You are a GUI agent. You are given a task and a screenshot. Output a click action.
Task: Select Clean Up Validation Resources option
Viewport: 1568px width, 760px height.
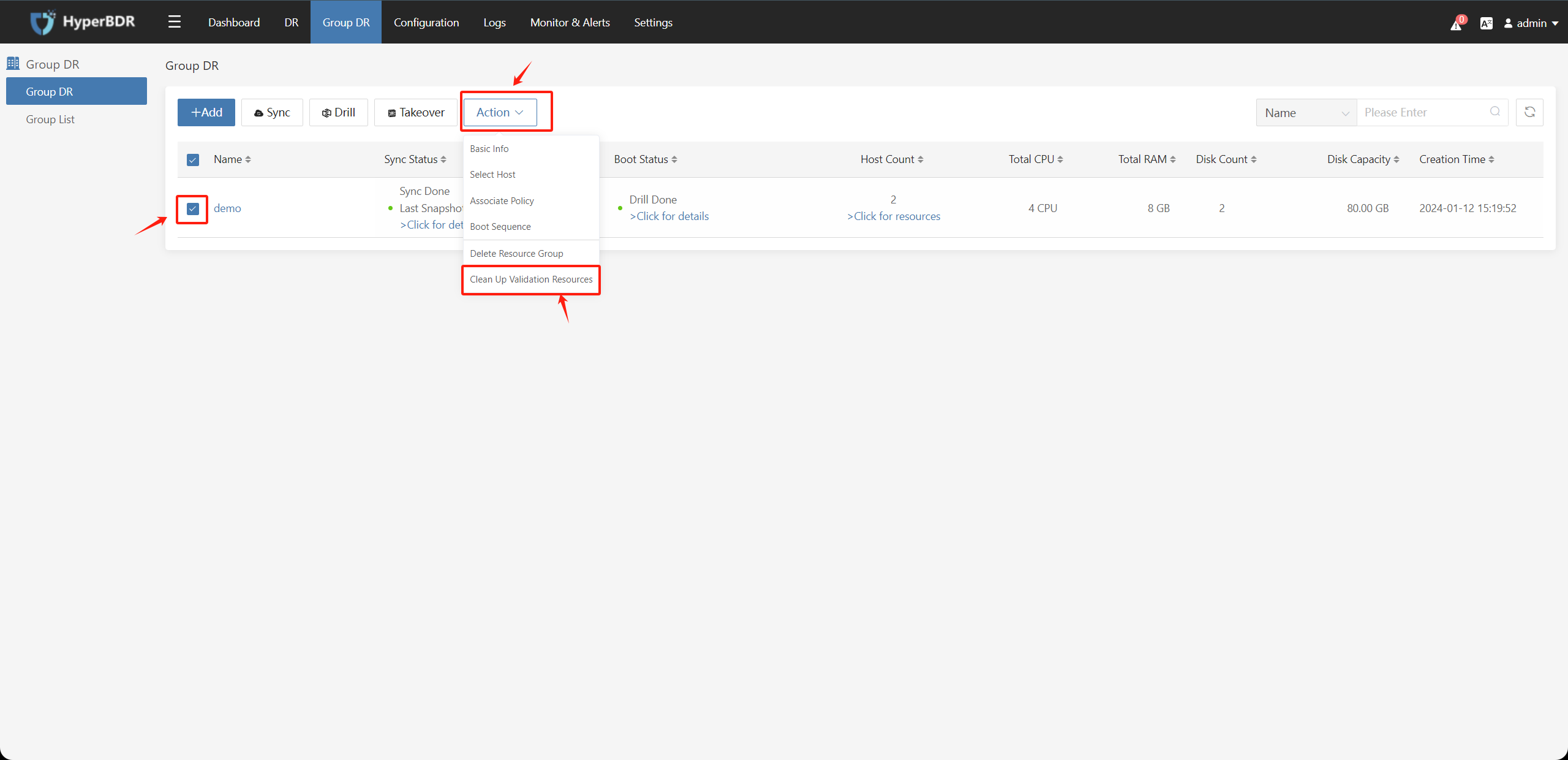533,279
